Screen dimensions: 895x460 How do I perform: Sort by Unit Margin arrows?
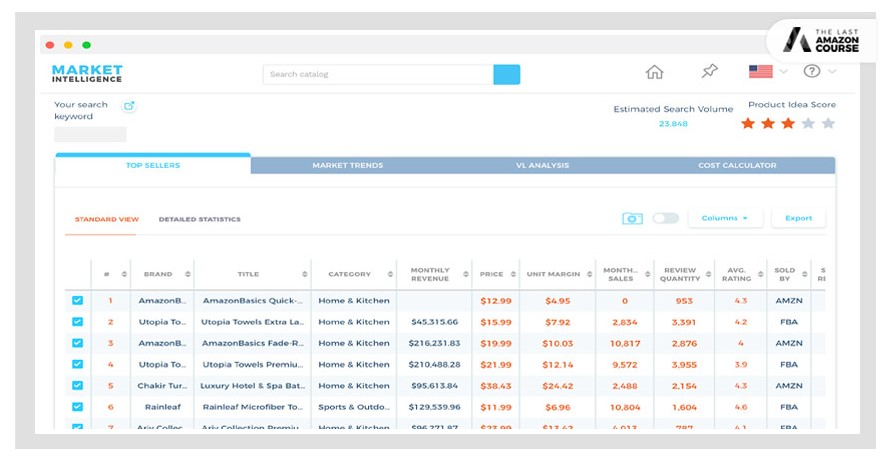(589, 275)
